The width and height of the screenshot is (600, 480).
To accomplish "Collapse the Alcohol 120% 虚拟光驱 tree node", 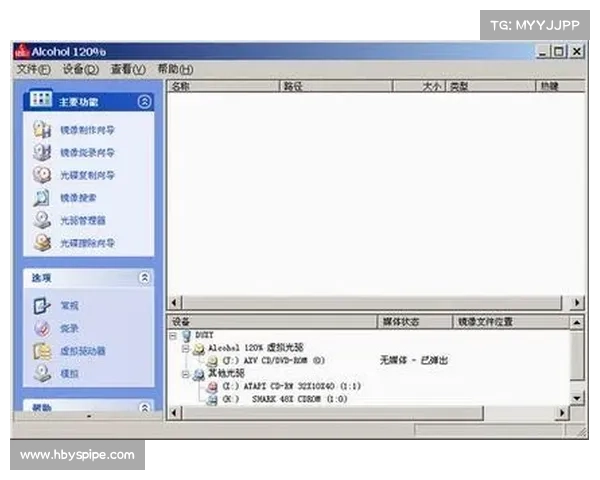I will tap(186, 348).
